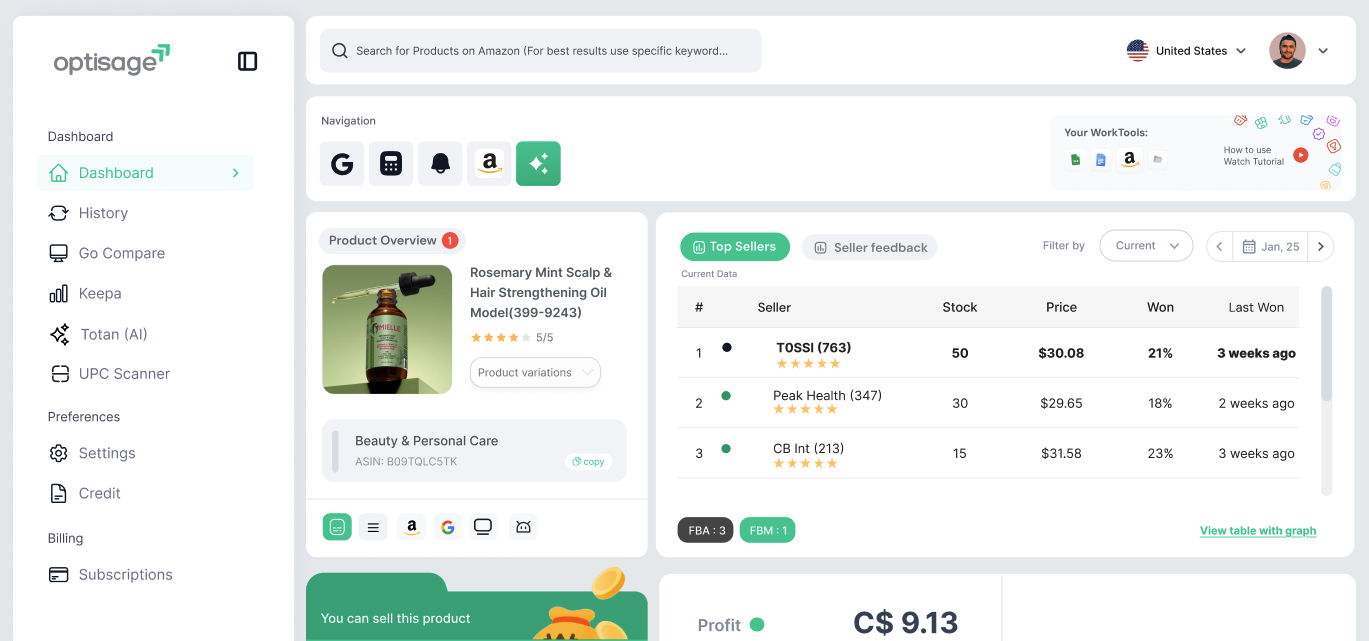Viewport: 1369px width, 641px height.
Task: Click the C$ 9.13 profit value
Action: point(906,623)
